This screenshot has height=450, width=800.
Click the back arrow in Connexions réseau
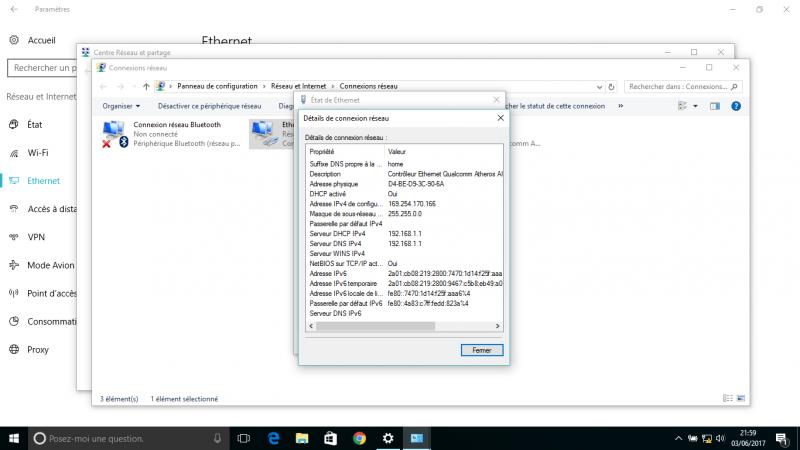click(x=104, y=87)
